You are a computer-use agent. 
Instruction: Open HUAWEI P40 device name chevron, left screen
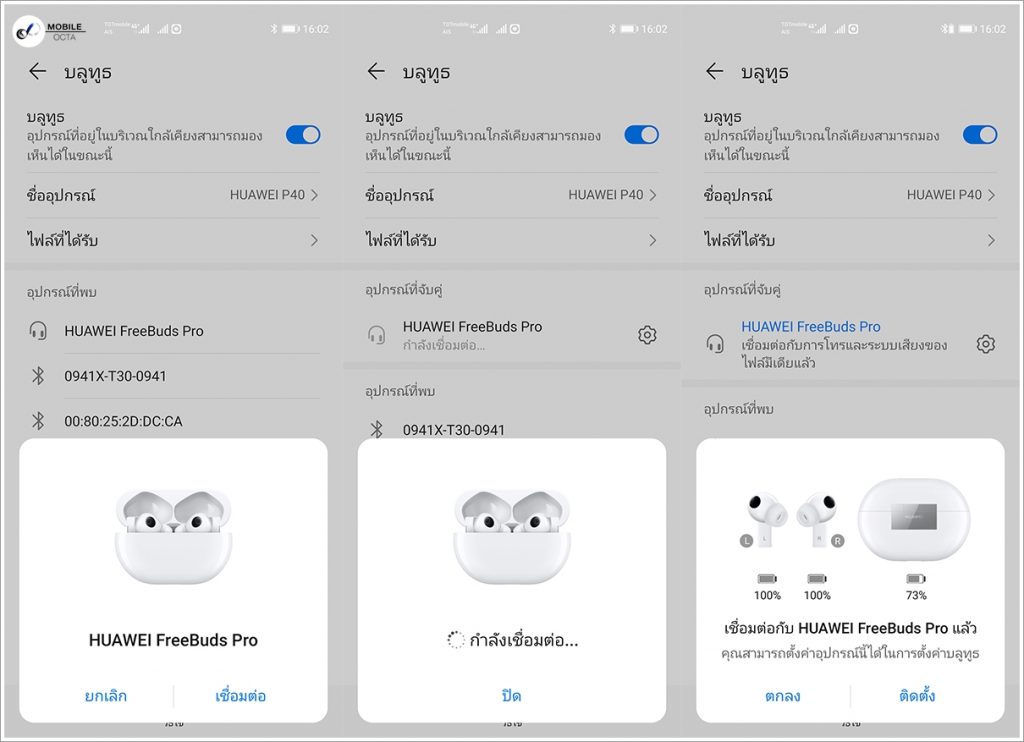pyautogui.click(x=314, y=195)
